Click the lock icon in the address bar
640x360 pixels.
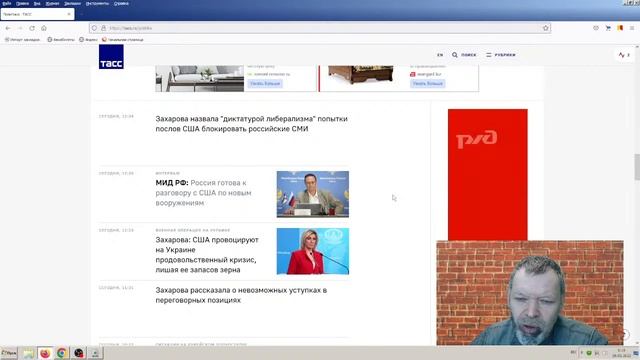(x=104, y=28)
